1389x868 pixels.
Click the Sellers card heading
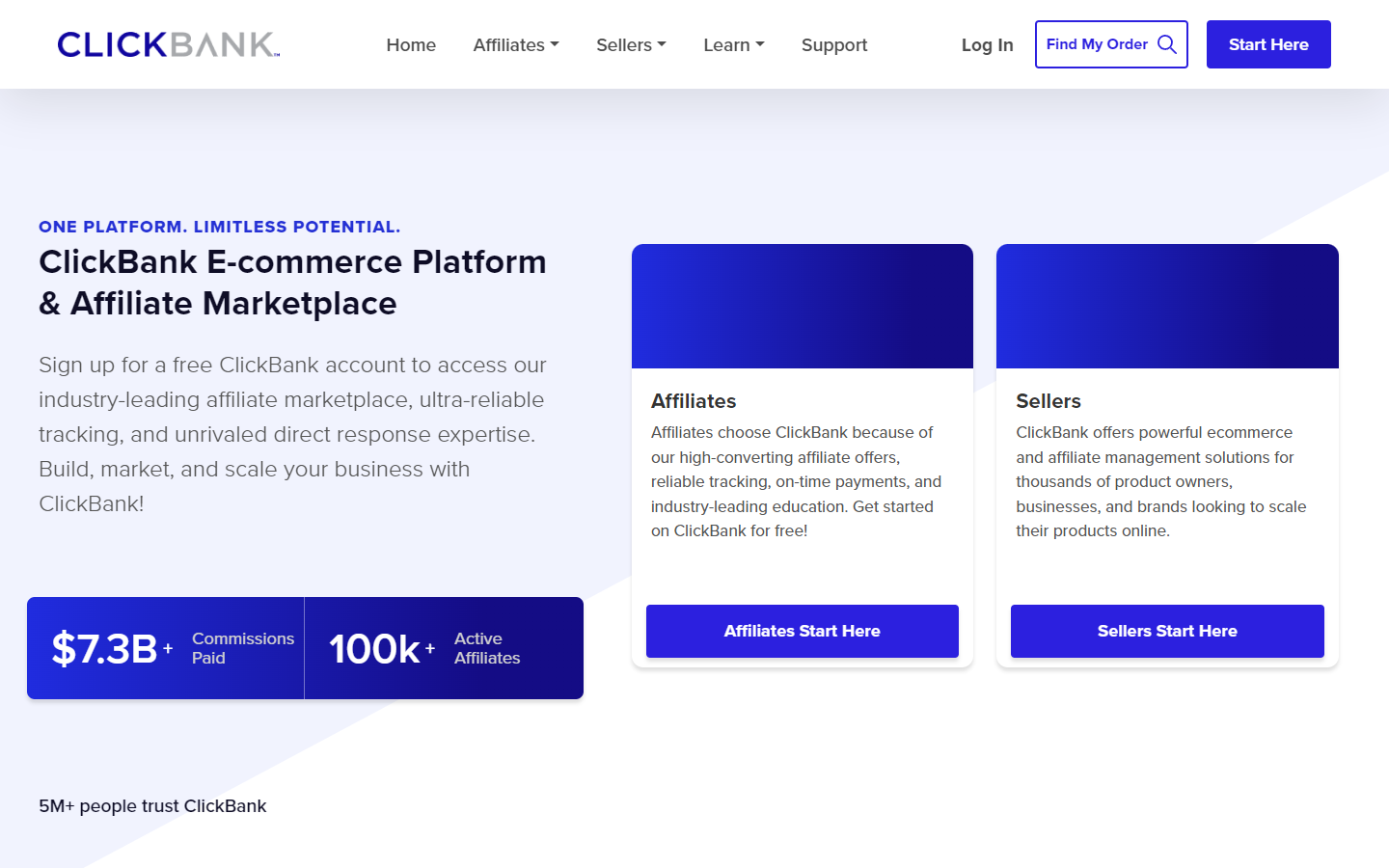1049,401
